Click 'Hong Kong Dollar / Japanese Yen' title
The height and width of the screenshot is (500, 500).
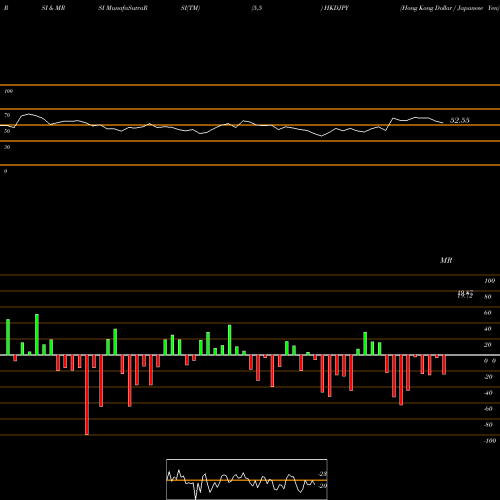(449, 8)
